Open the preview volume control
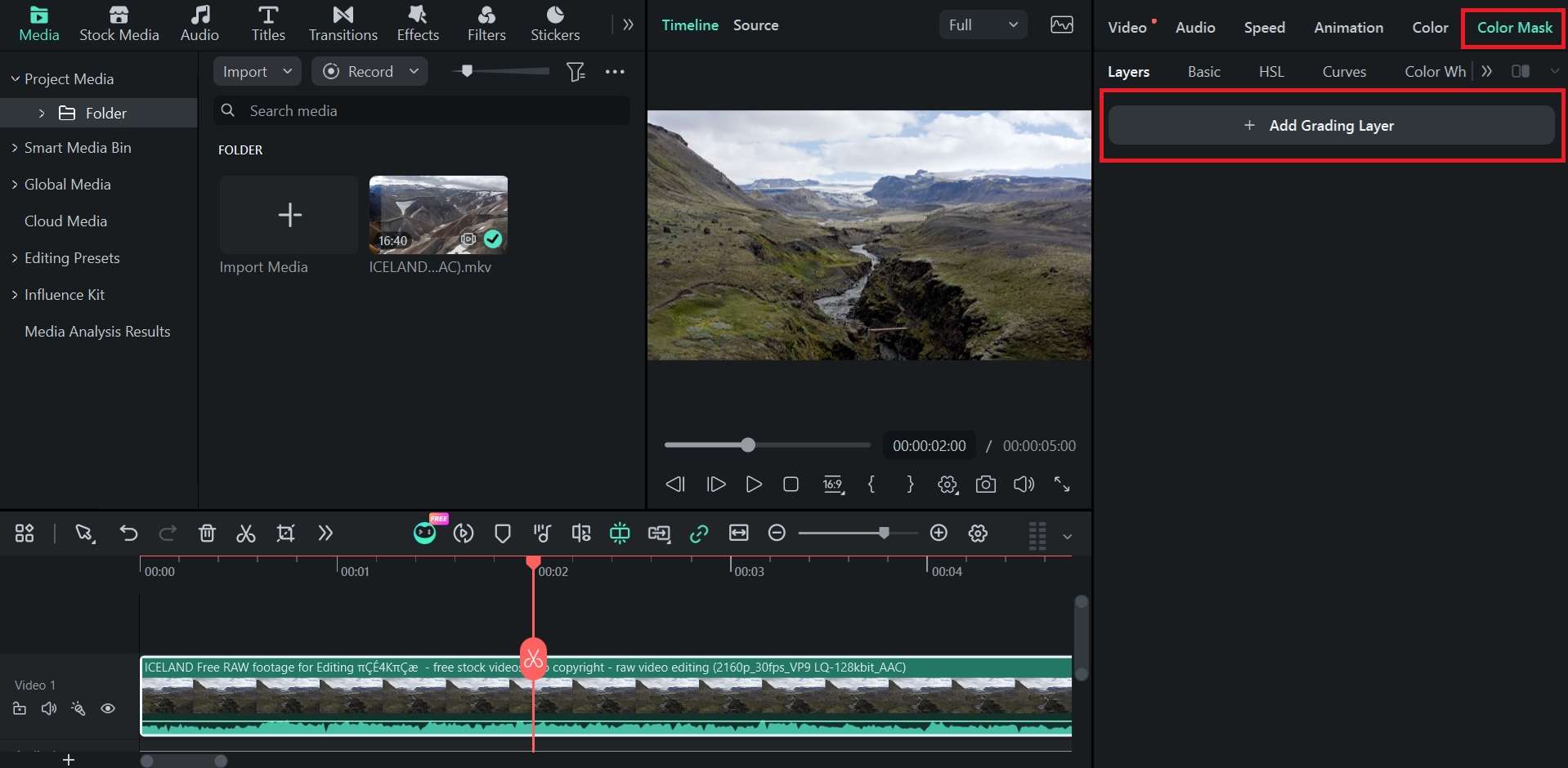This screenshot has height=768, width=1568. [x=1024, y=484]
